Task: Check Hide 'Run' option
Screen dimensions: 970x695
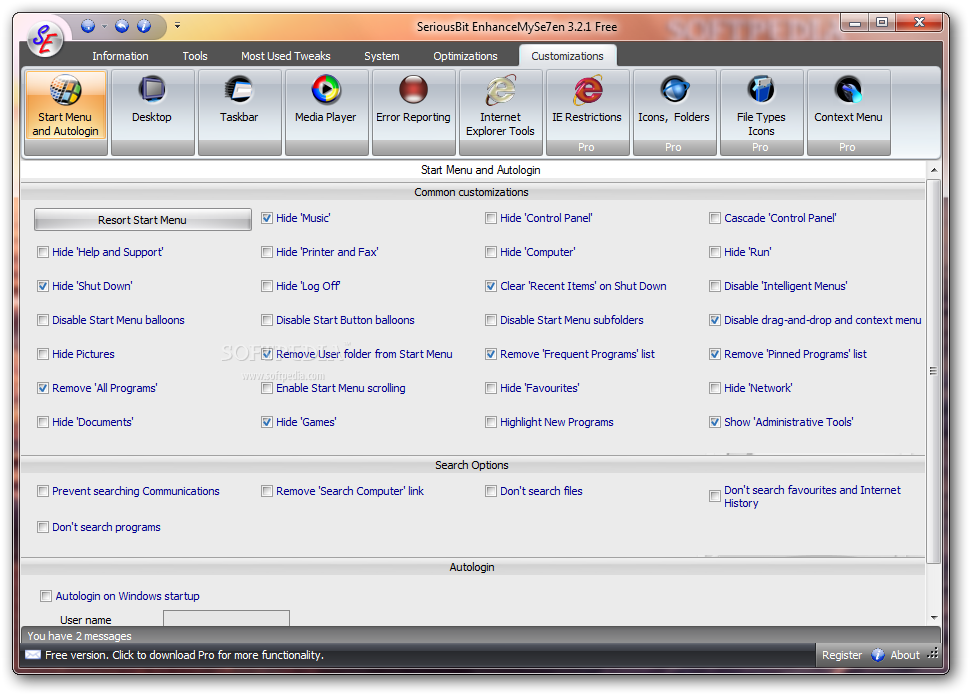Action: (x=715, y=252)
